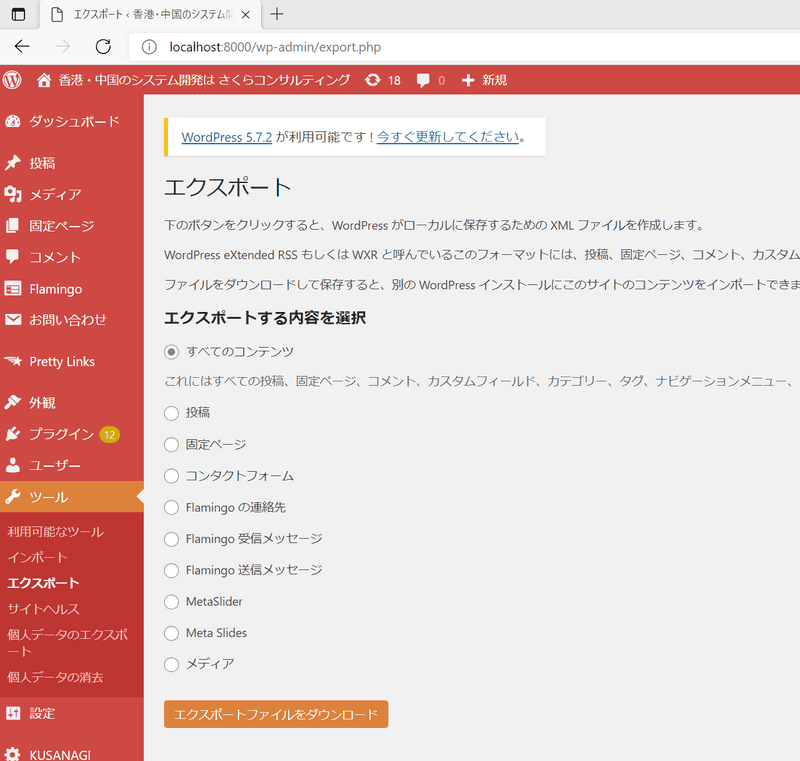Go to インポート submenu under ツール
Image resolution: width=800 pixels, height=761 pixels.
pos(37,557)
